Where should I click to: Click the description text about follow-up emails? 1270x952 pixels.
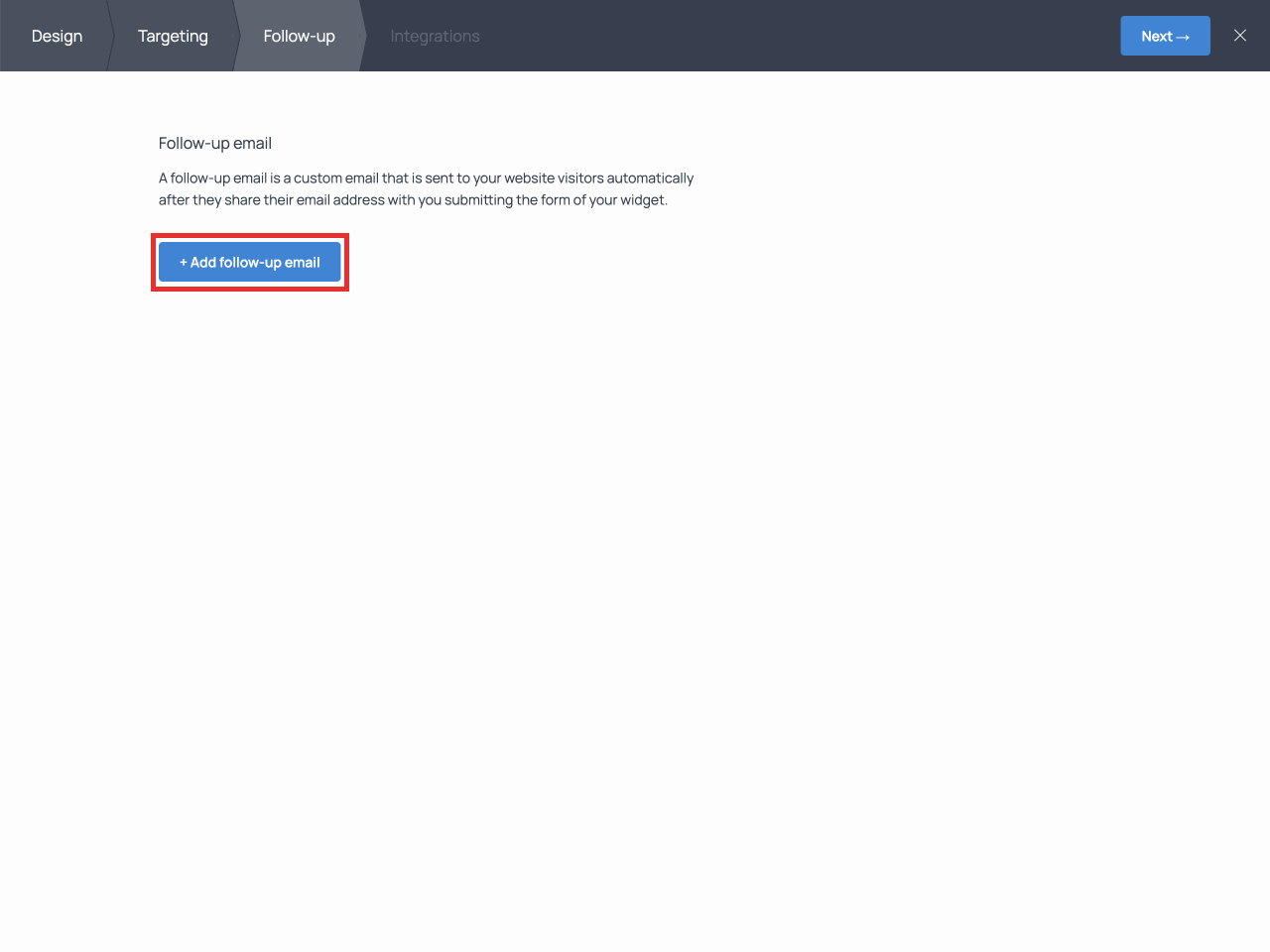426,188
